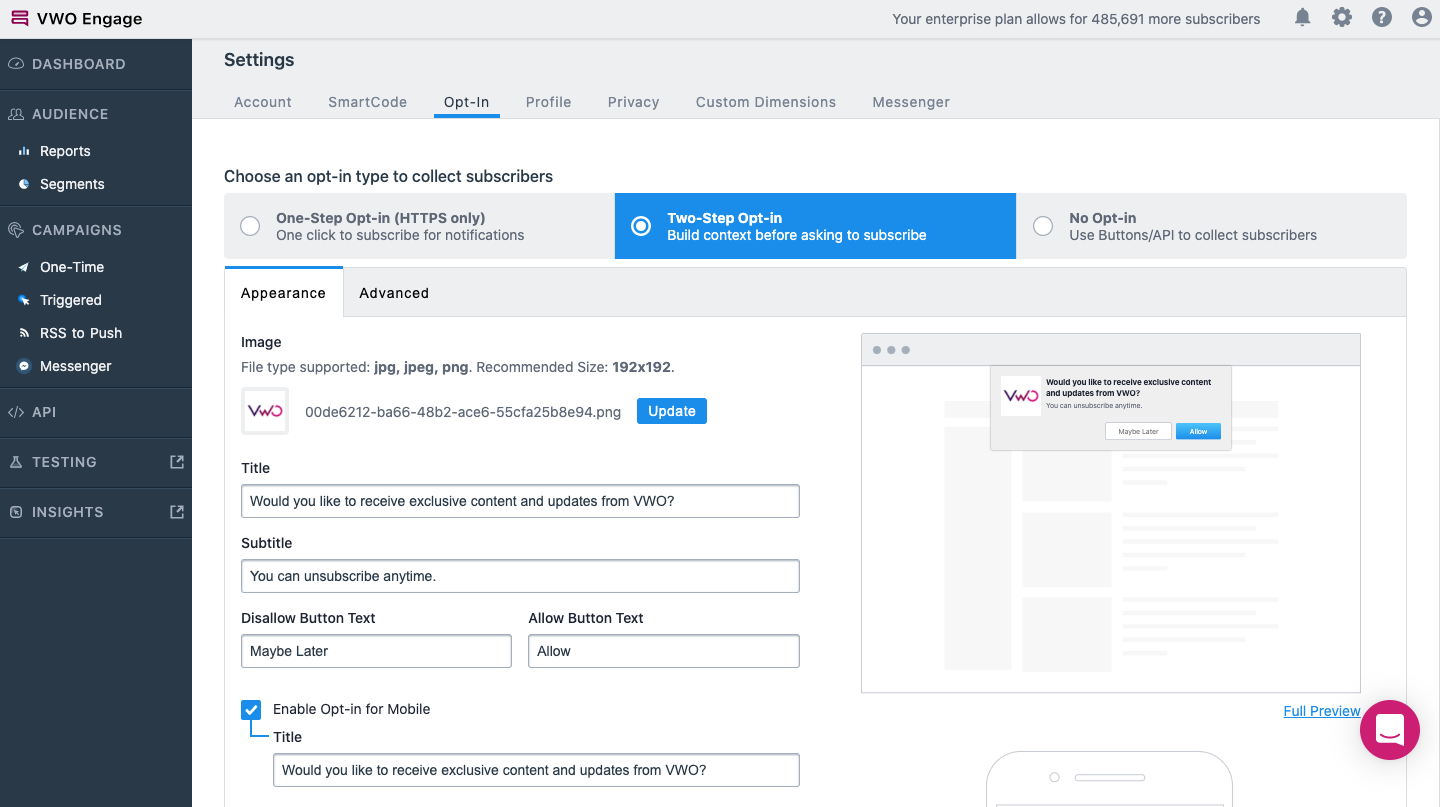
Task: Click the mobile opt-in Title field
Action: pos(536,770)
